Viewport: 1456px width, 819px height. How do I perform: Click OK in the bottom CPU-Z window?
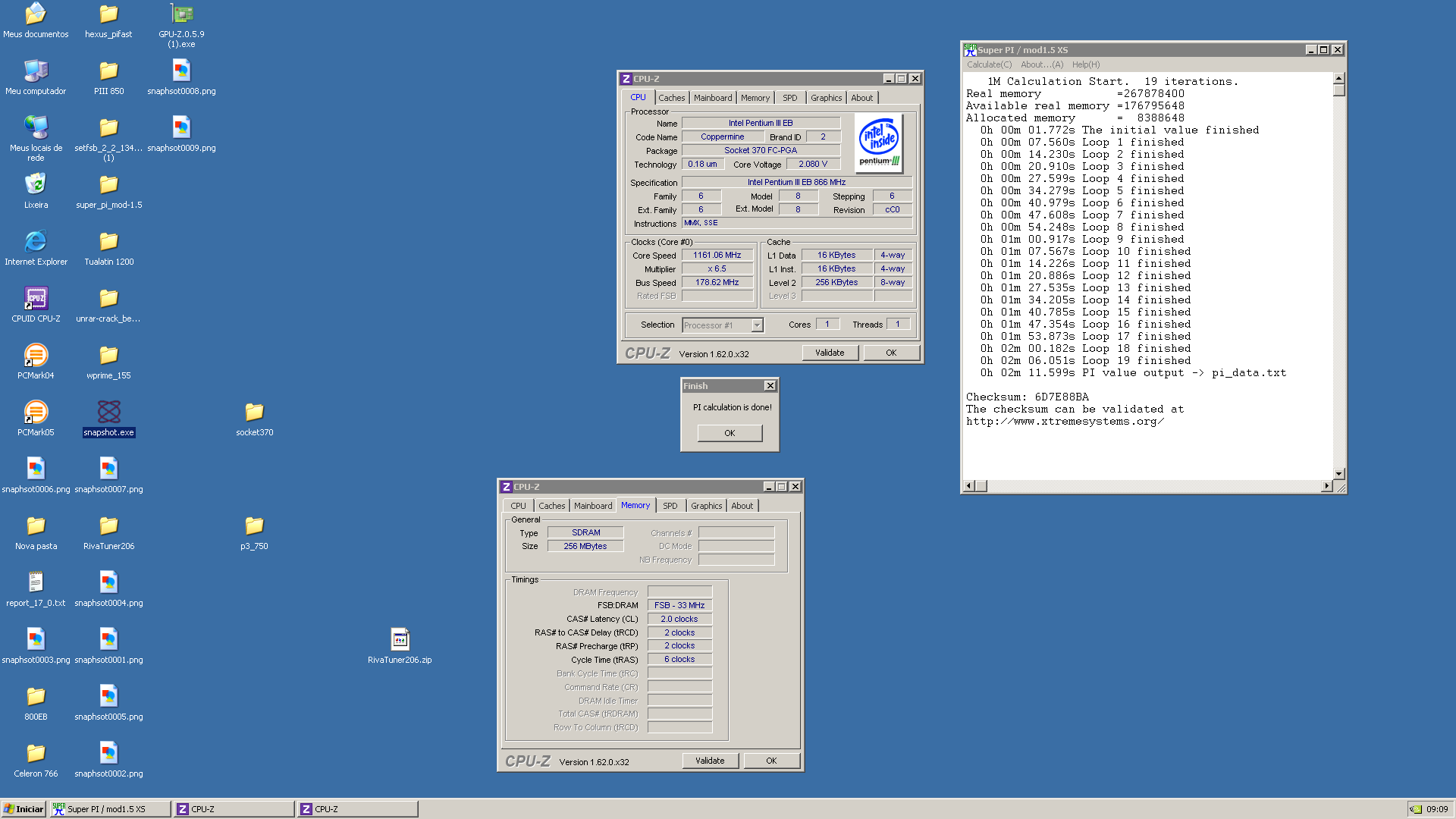pyautogui.click(x=771, y=761)
